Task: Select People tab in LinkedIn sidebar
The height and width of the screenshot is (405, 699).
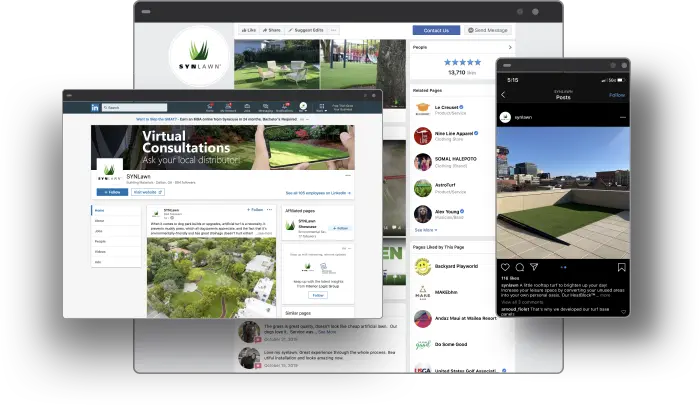Action: (116, 241)
